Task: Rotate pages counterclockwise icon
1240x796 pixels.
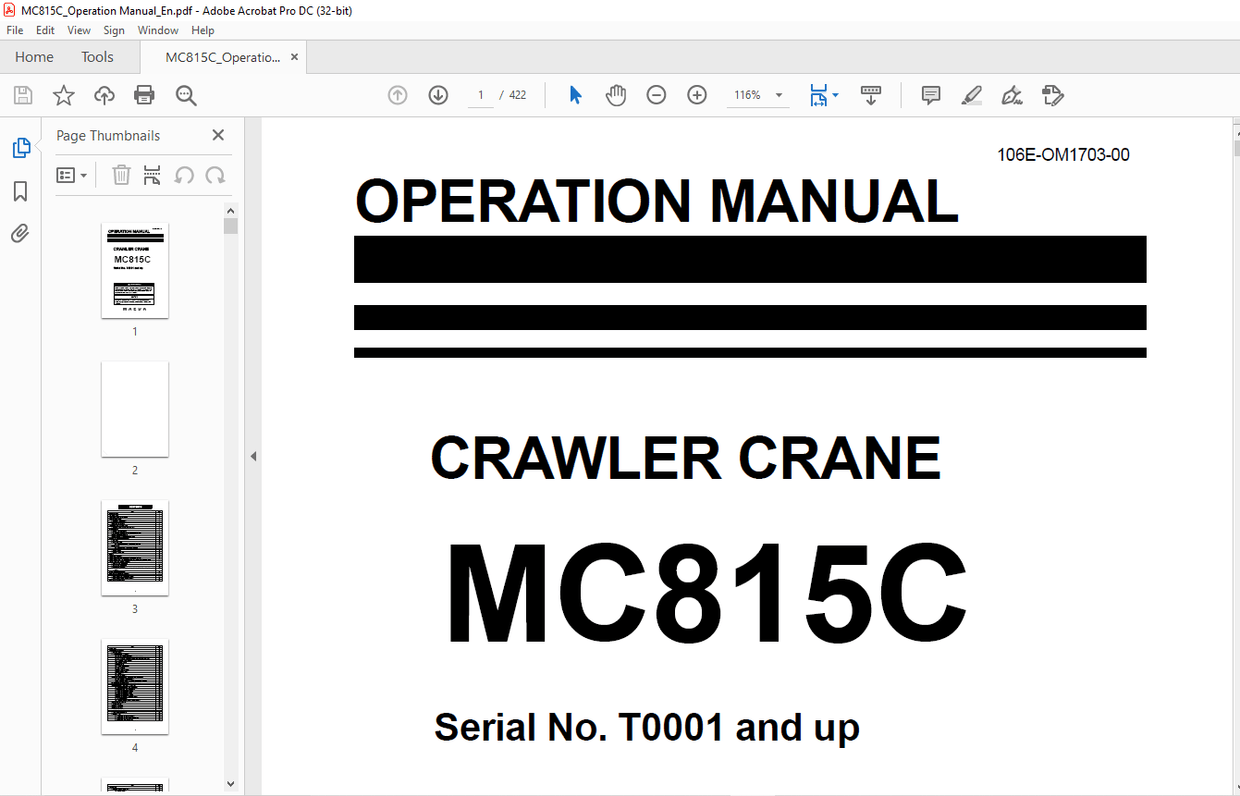Action: pos(184,175)
